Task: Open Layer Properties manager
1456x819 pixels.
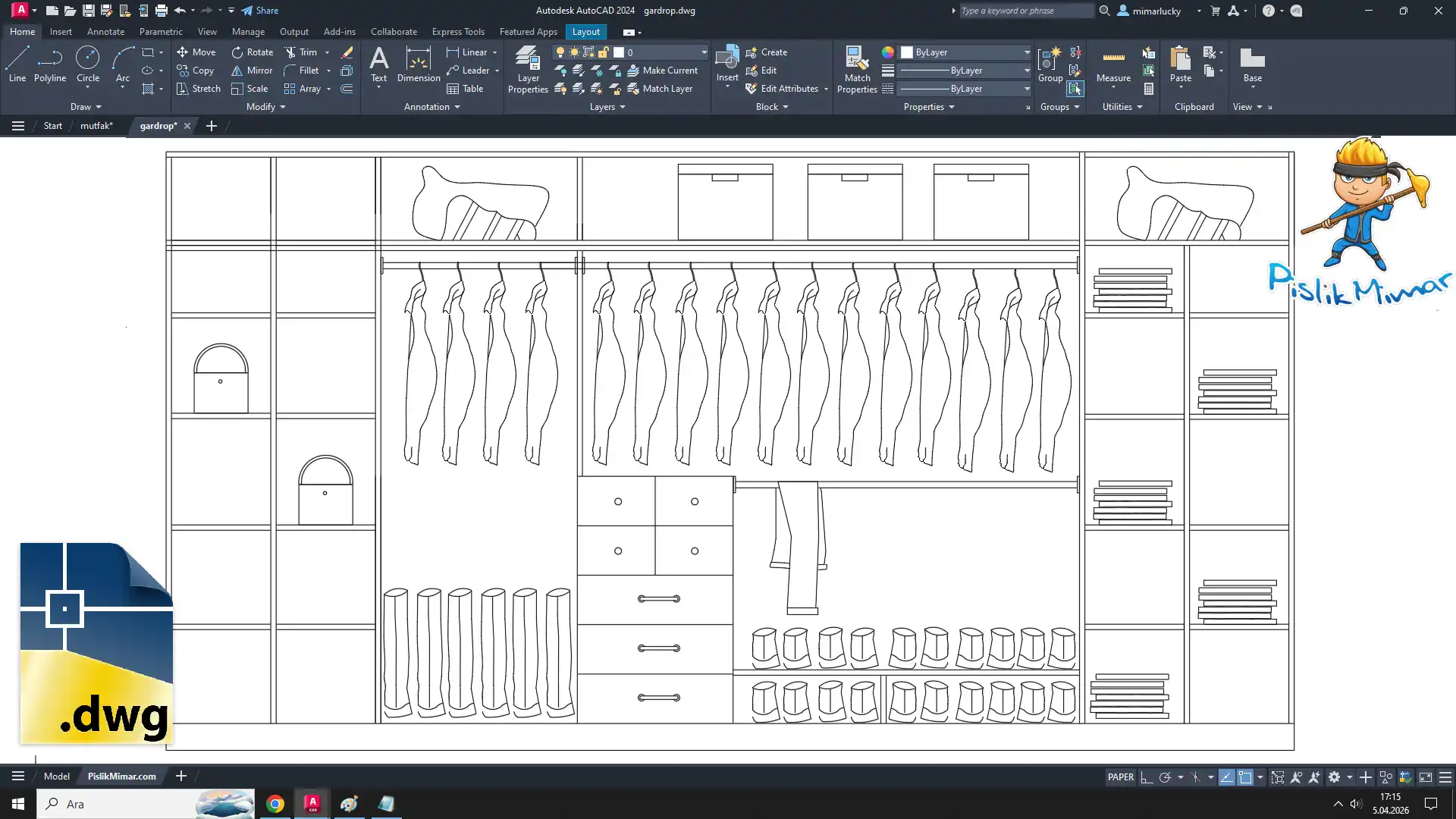Action: point(528,68)
